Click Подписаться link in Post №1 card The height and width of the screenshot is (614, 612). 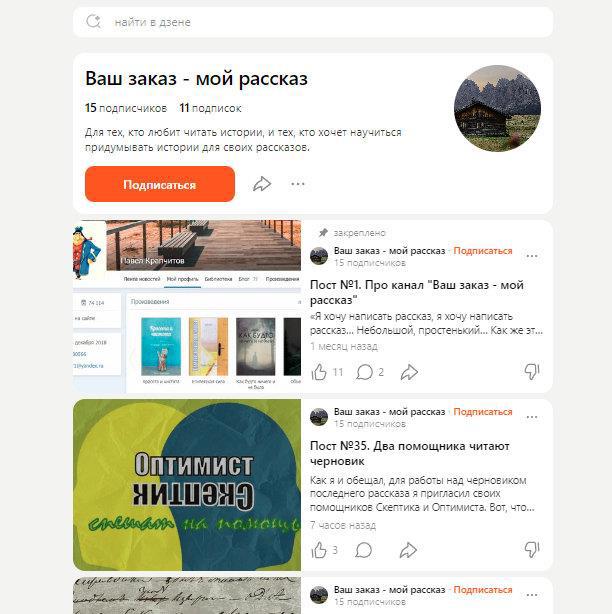click(482, 251)
